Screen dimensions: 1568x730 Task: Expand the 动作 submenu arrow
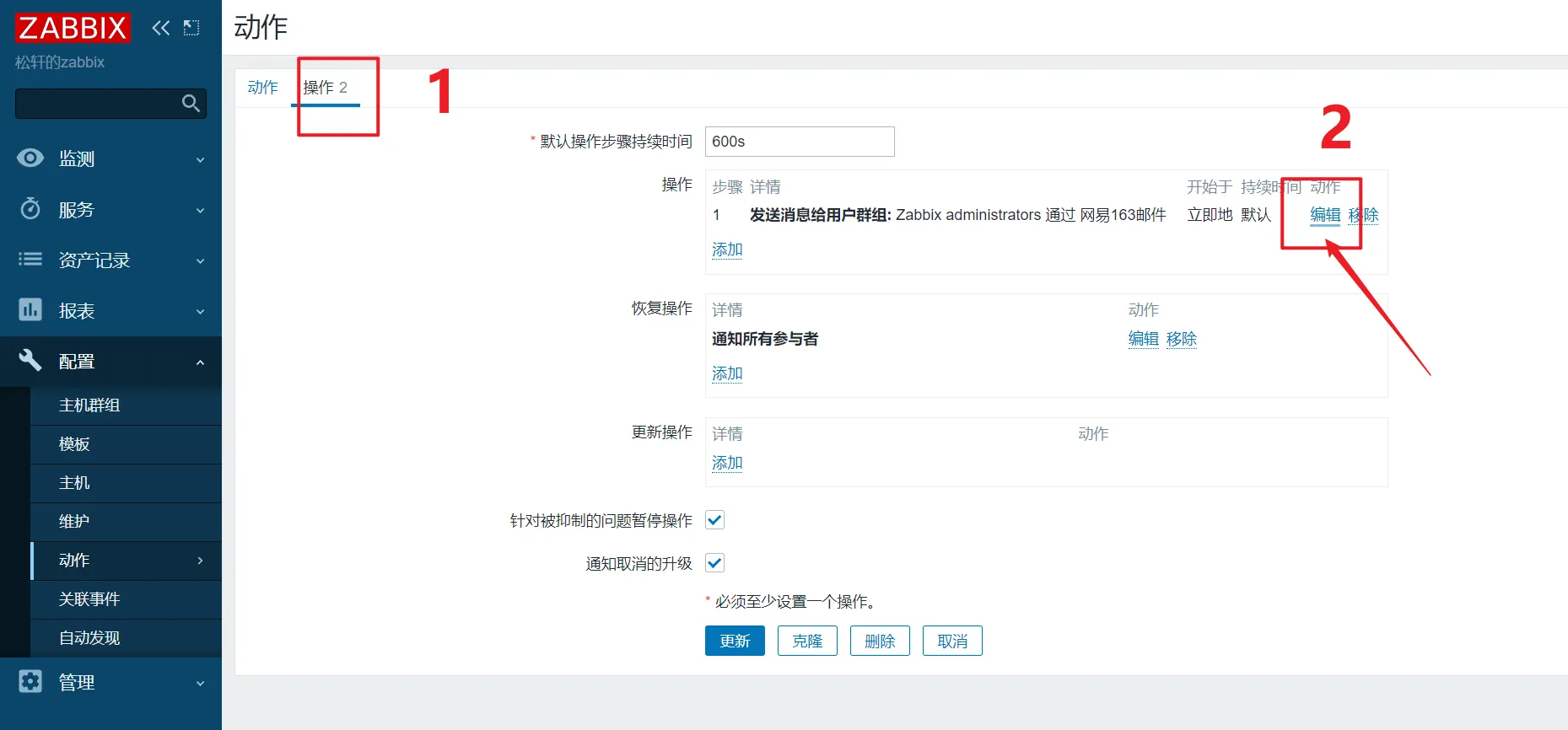[200, 561]
